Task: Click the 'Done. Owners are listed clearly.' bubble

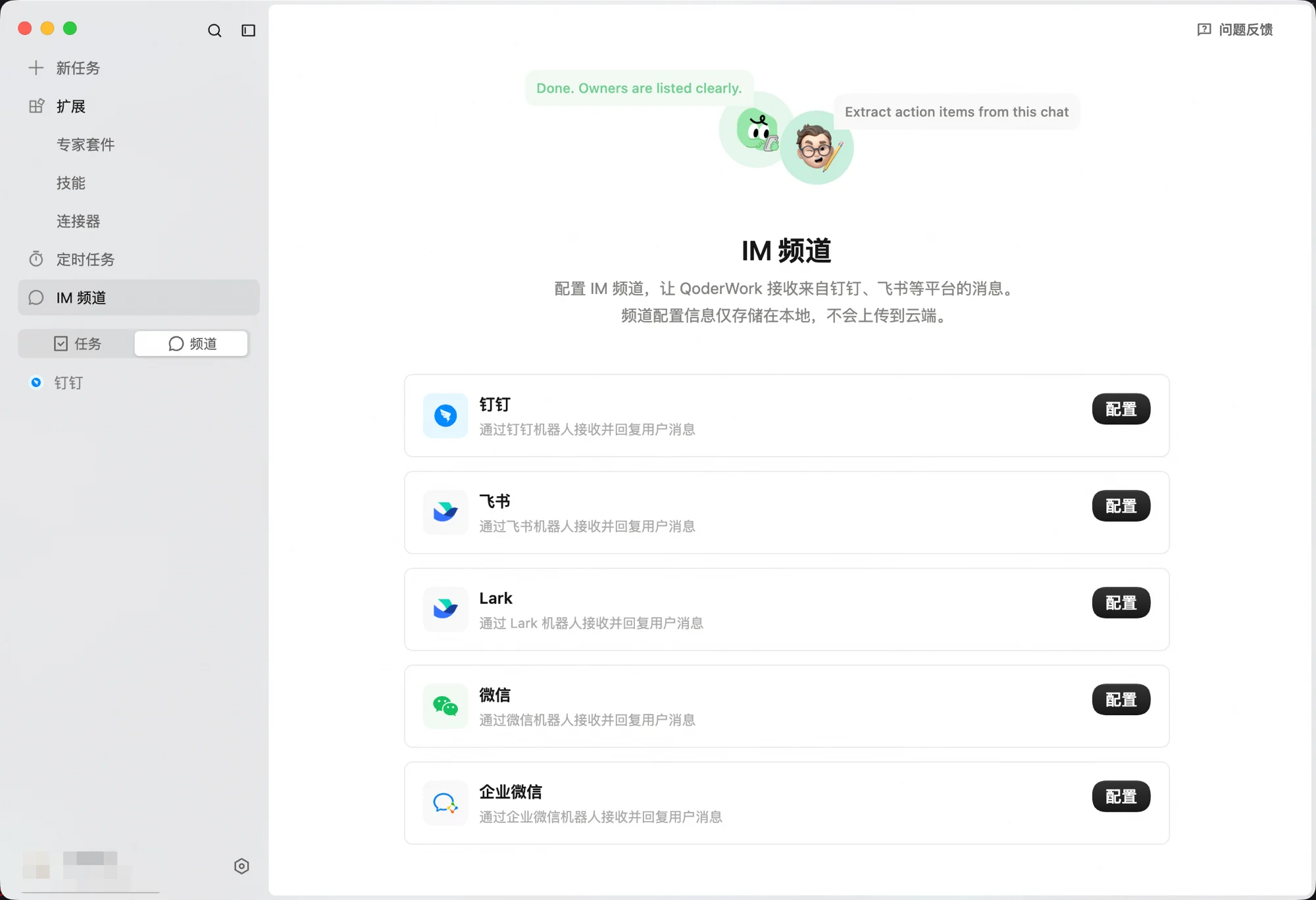Action: point(639,88)
